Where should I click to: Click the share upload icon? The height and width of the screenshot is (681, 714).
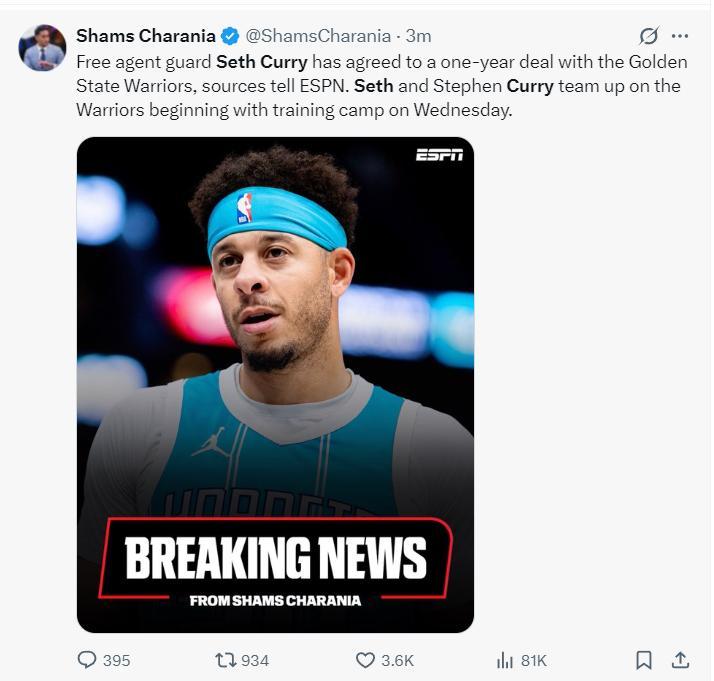coord(680,660)
